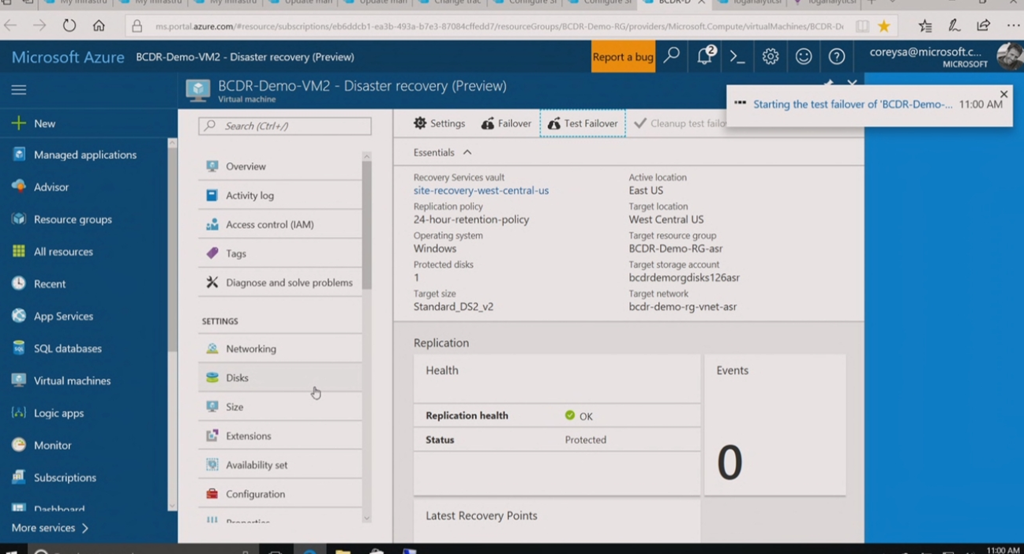
Task: Open the Cloud Shell icon in top bar
Action: click(x=737, y=57)
